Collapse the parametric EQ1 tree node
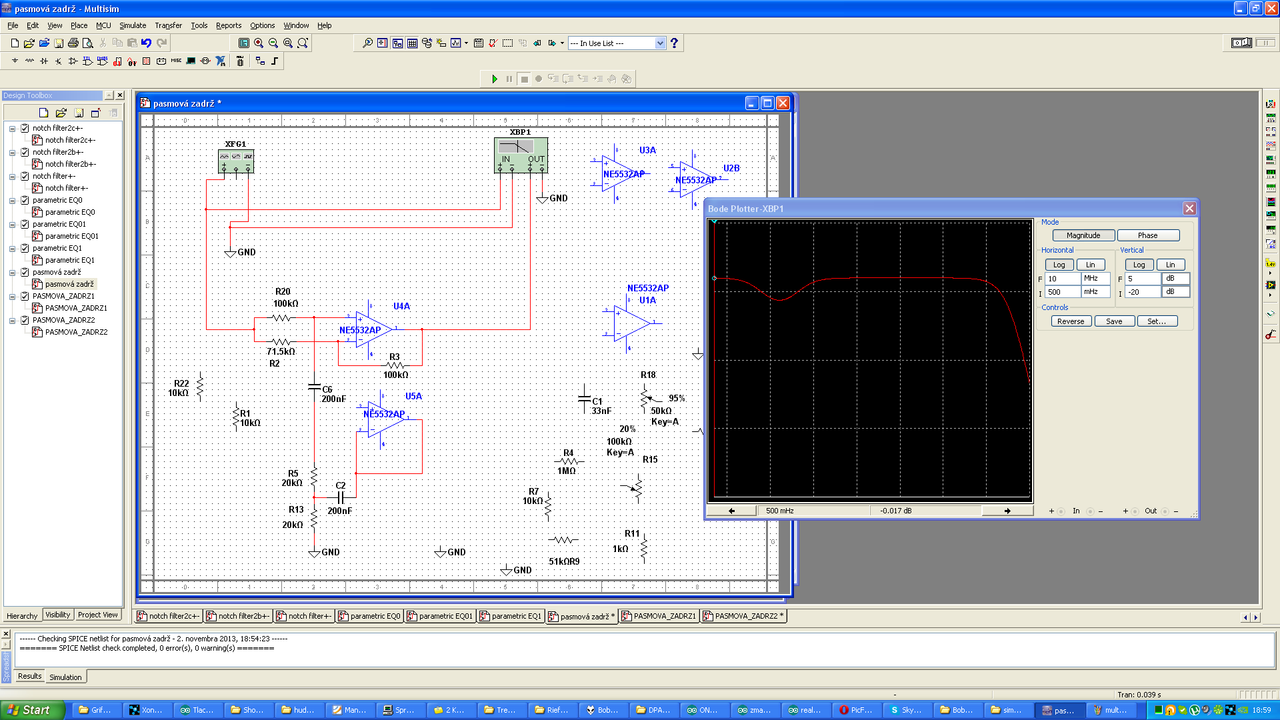This screenshot has height=720, width=1280. (12, 248)
